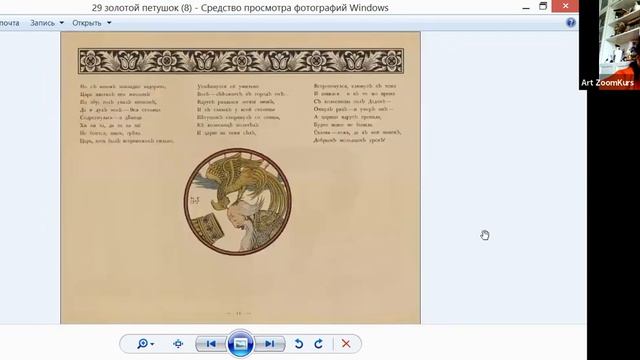Rotate the image clockwise
Image resolution: width=640 pixels, height=360 pixels.
point(319,344)
